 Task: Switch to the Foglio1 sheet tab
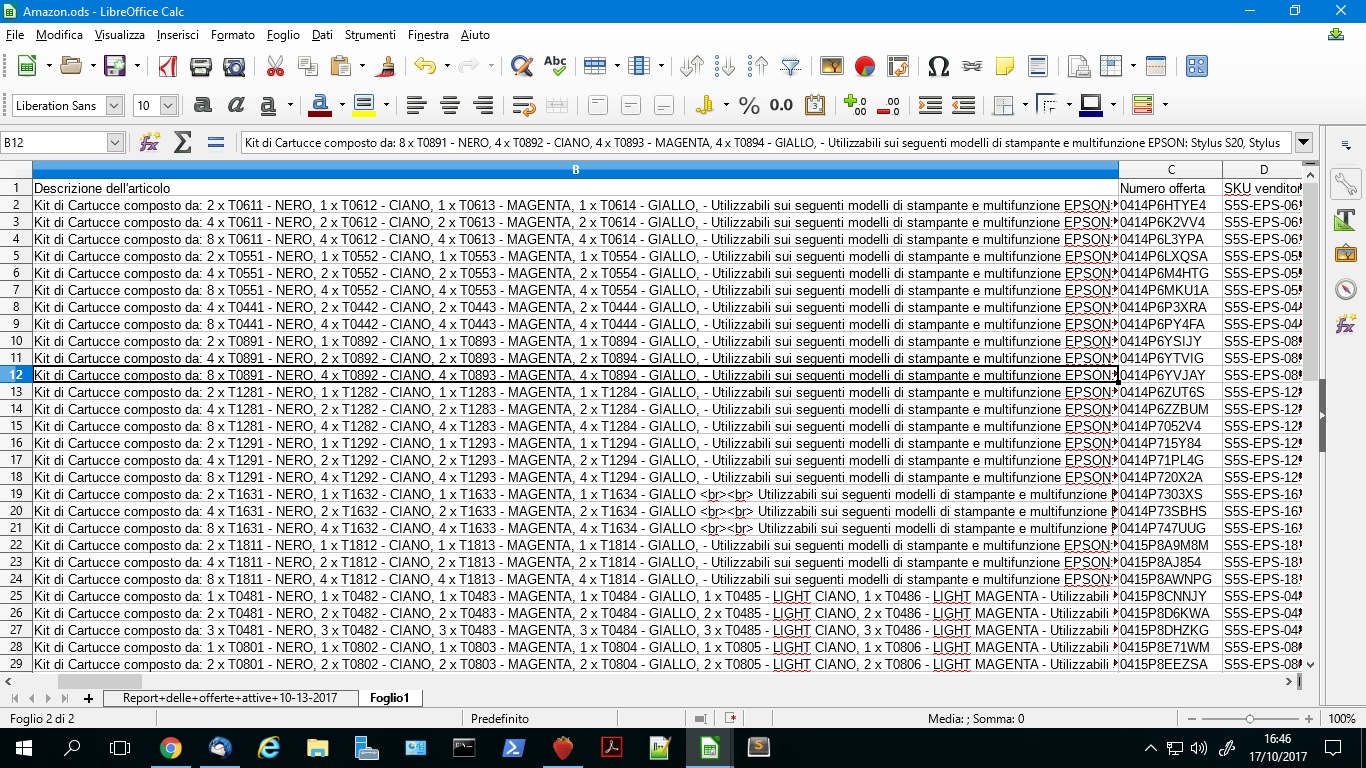390,698
